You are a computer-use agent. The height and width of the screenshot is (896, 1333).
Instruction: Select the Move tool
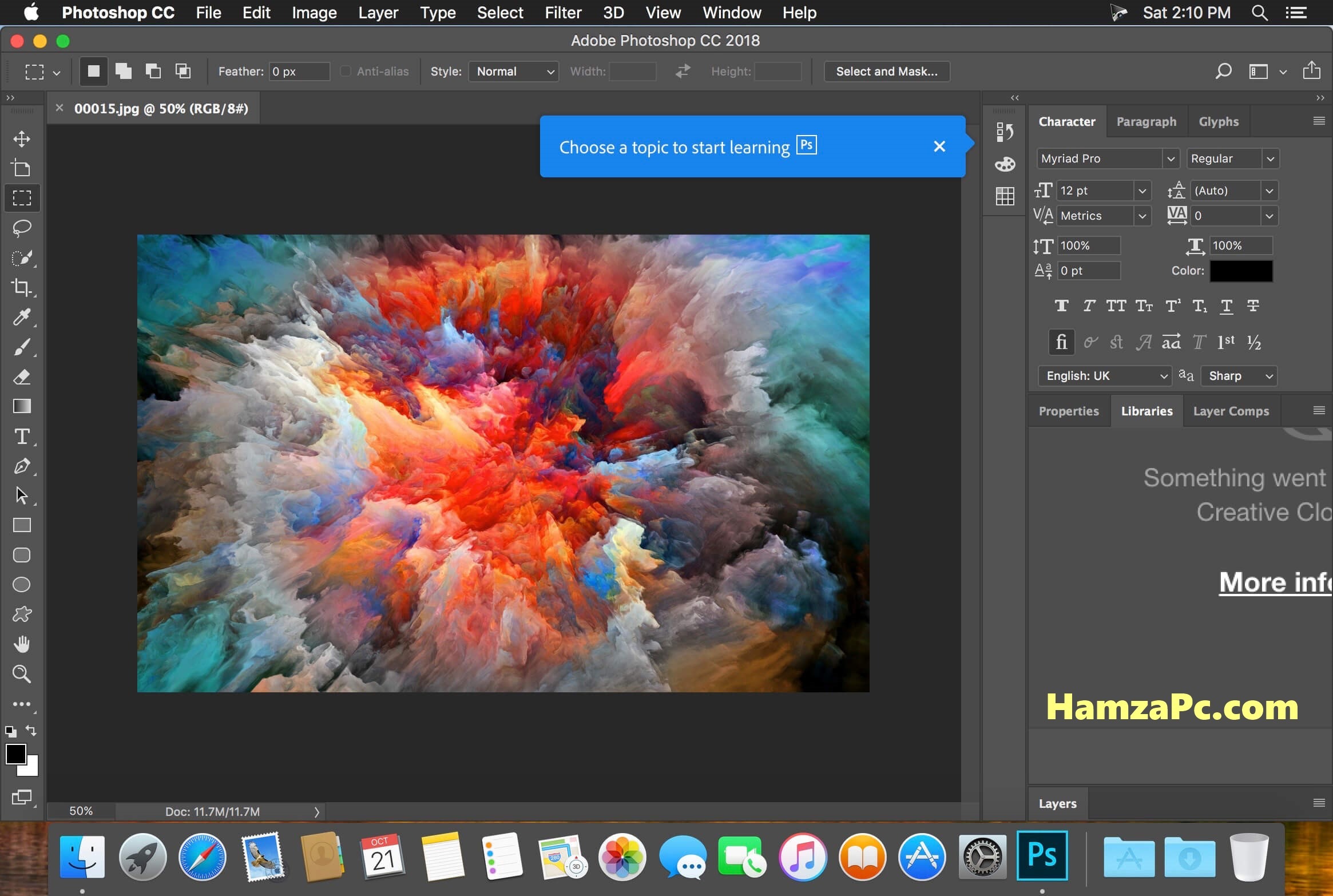tap(22, 138)
